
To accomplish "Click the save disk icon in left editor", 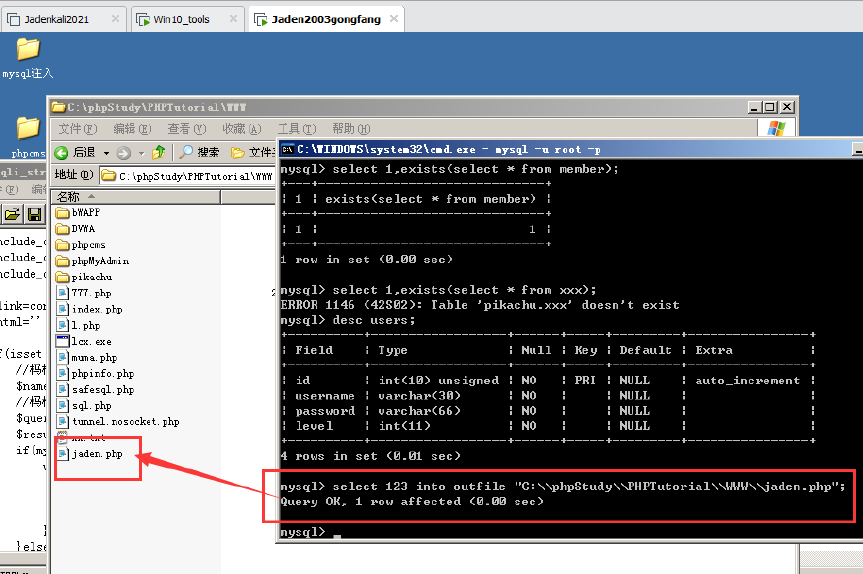I will [34, 214].
